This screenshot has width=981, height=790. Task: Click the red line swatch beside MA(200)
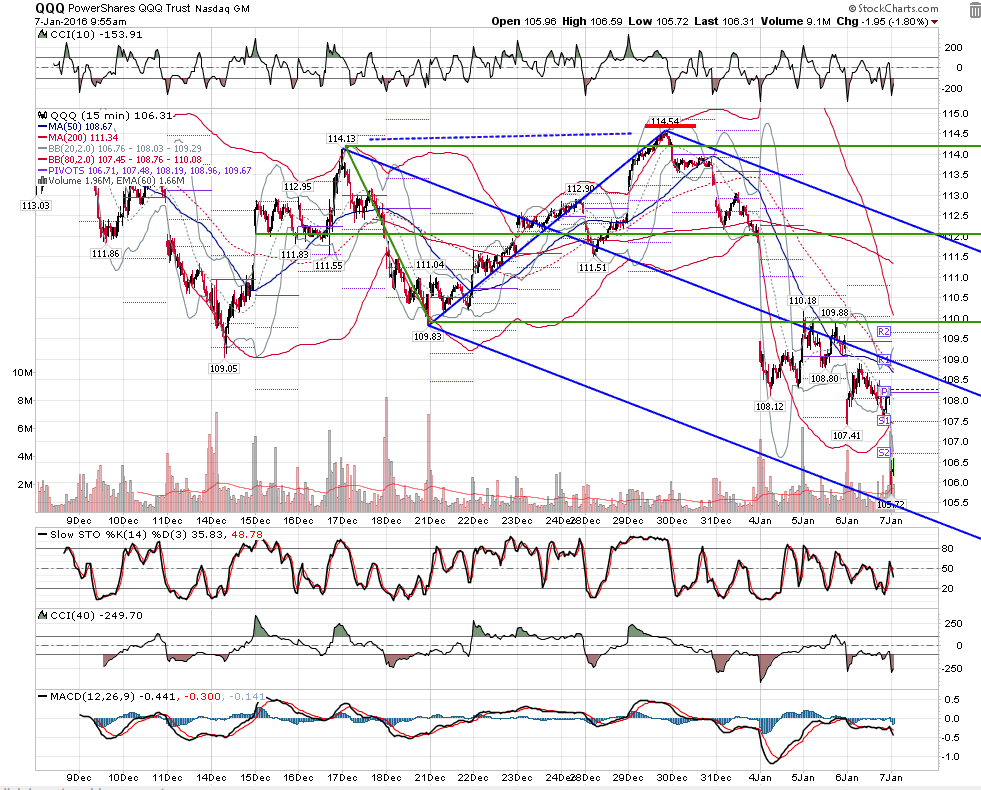coord(43,138)
